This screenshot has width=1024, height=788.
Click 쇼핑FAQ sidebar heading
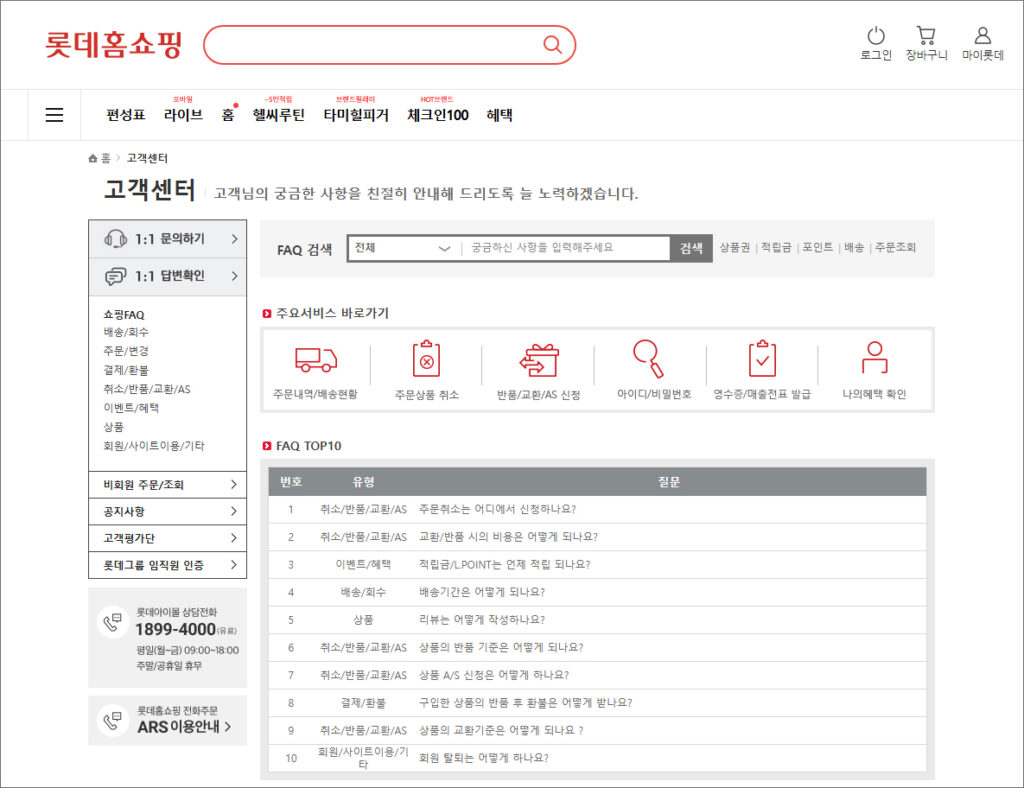pyautogui.click(x=124, y=315)
